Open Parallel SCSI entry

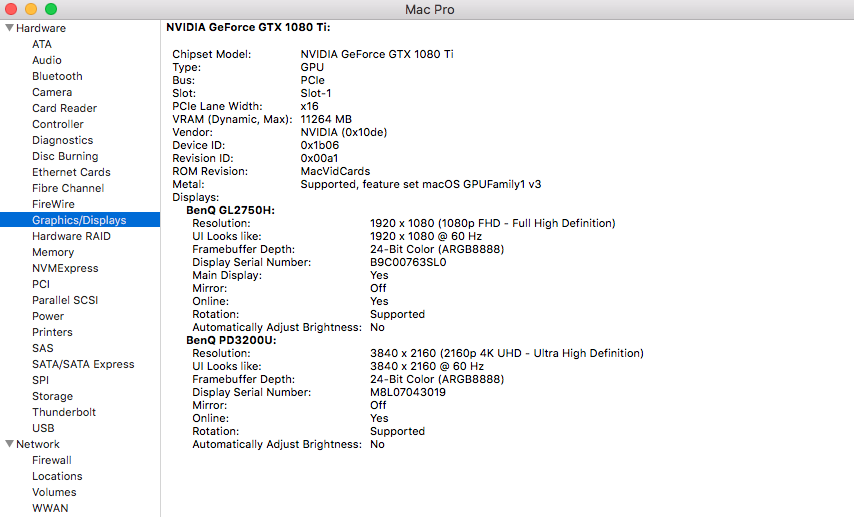[x=65, y=300]
